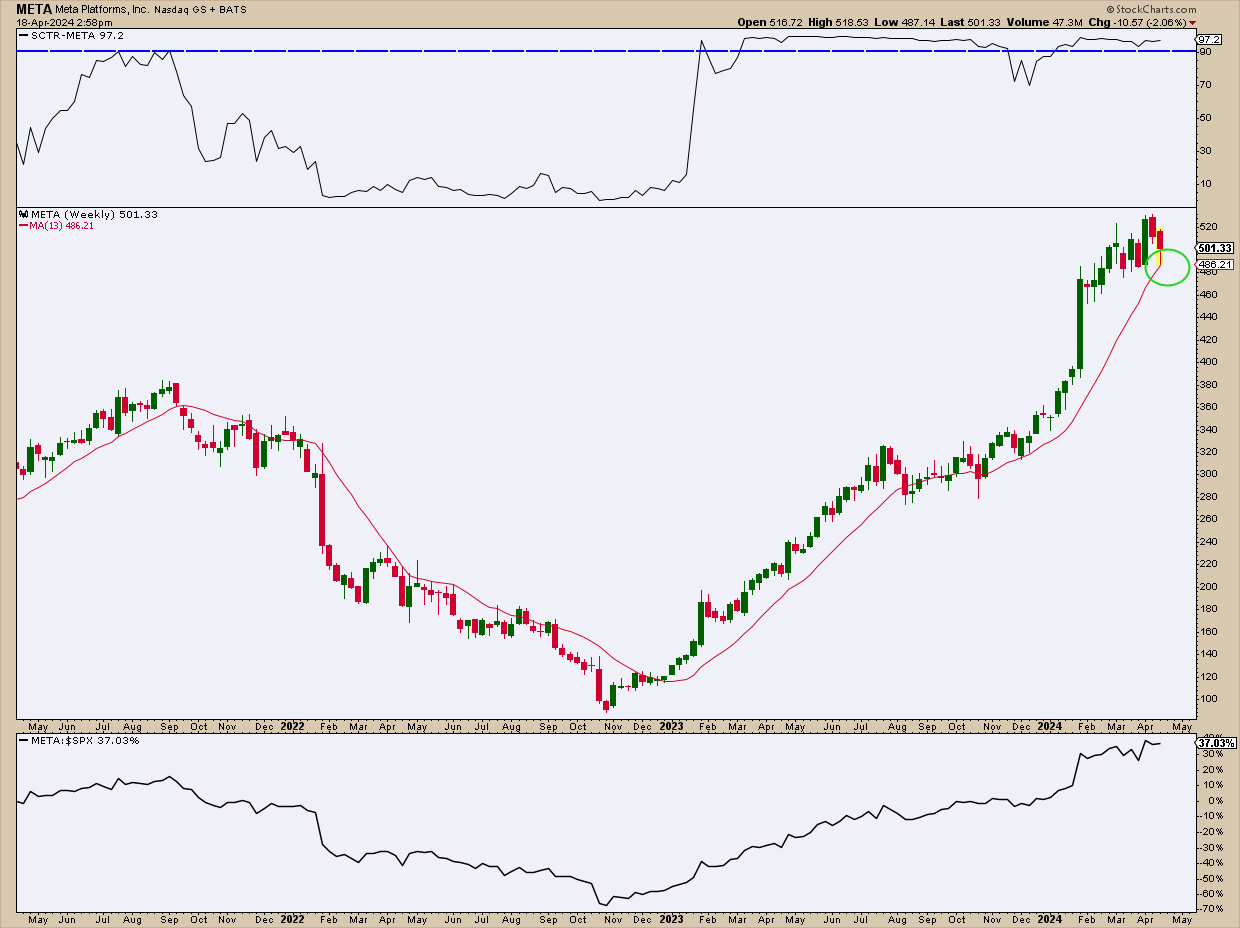Click the Open 516.72 value

coord(770,22)
